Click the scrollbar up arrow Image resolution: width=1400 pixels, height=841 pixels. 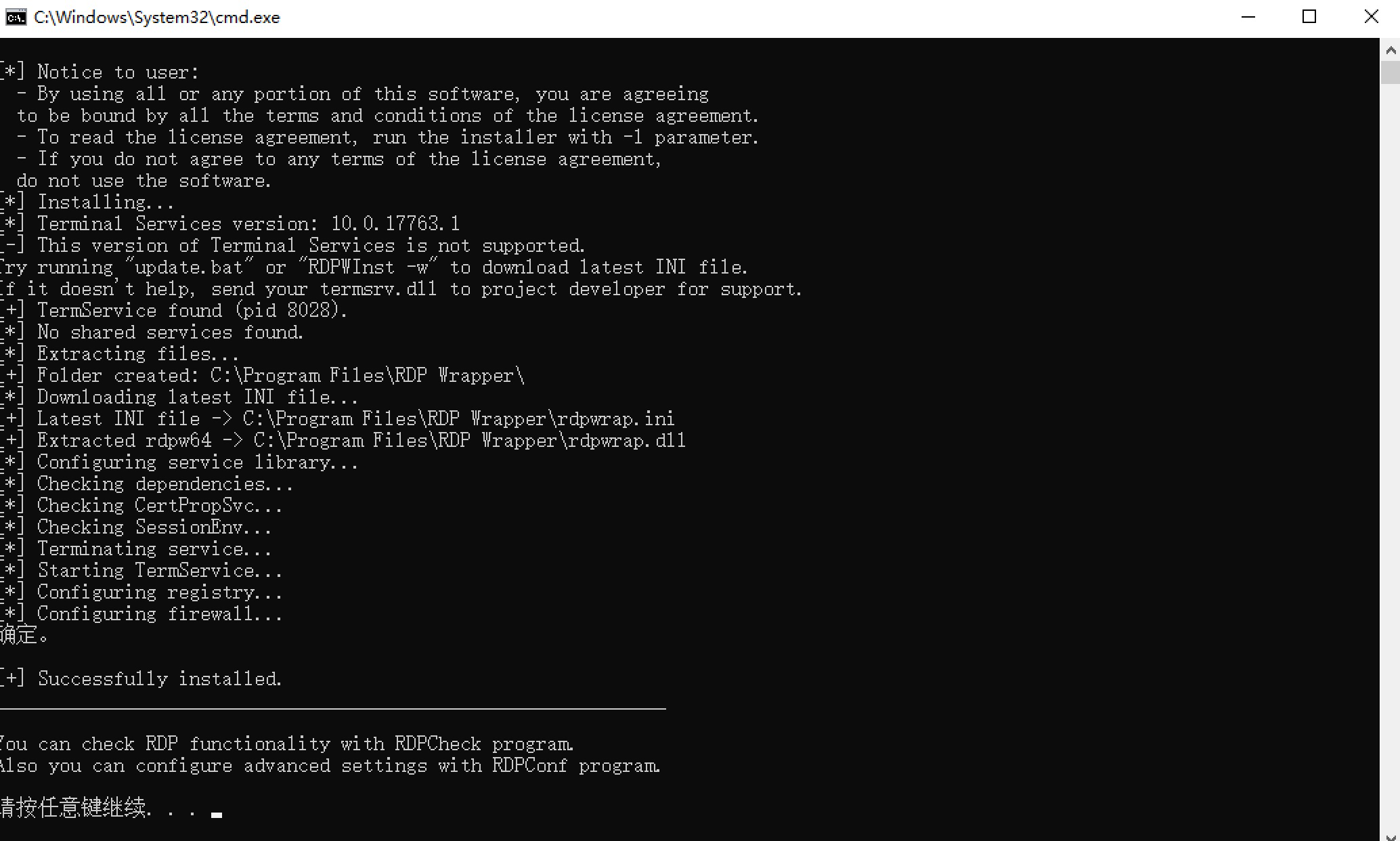pyautogui.click(x=1391, y=50)
